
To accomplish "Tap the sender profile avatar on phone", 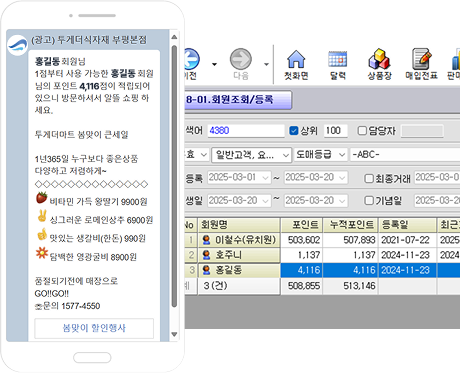I will (17, 46).
